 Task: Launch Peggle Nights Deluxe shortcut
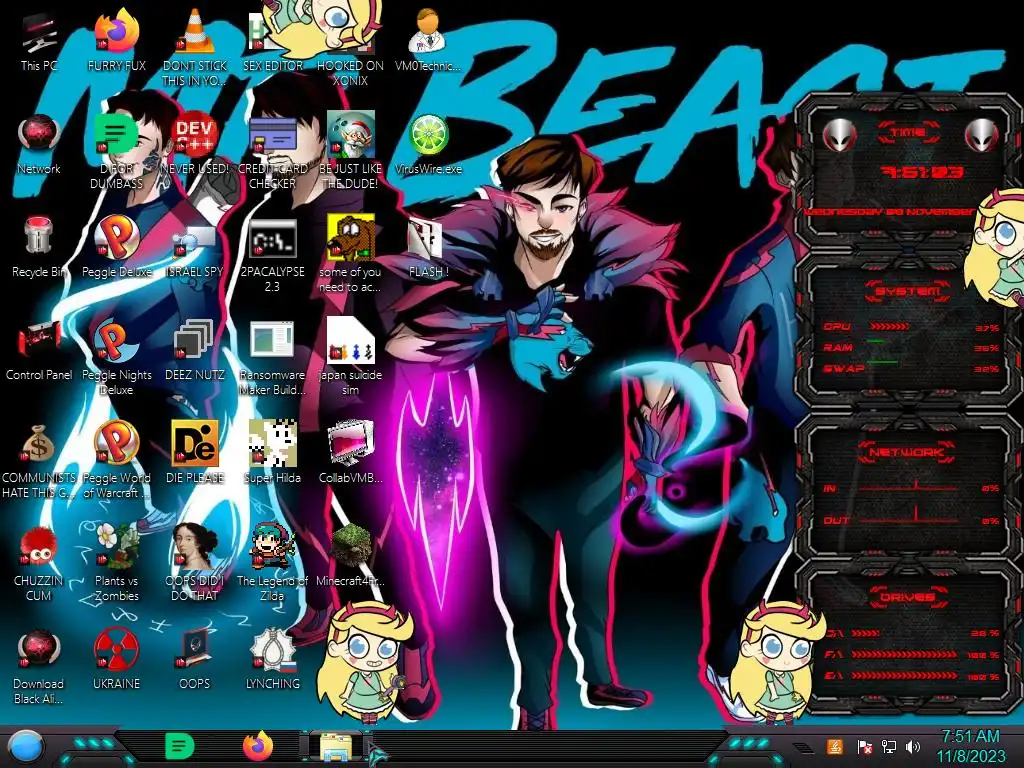tap(116, 341)
